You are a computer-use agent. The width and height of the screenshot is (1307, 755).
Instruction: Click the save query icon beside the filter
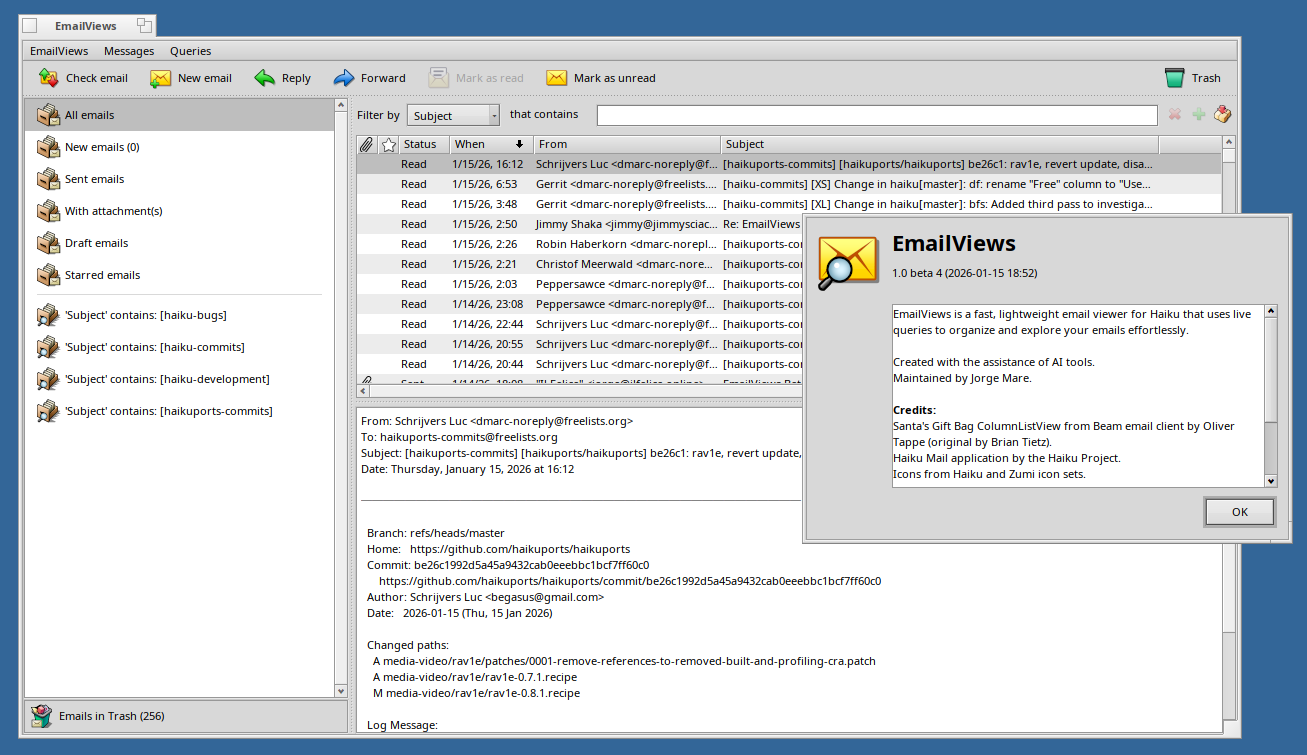tap(1222, 115)
